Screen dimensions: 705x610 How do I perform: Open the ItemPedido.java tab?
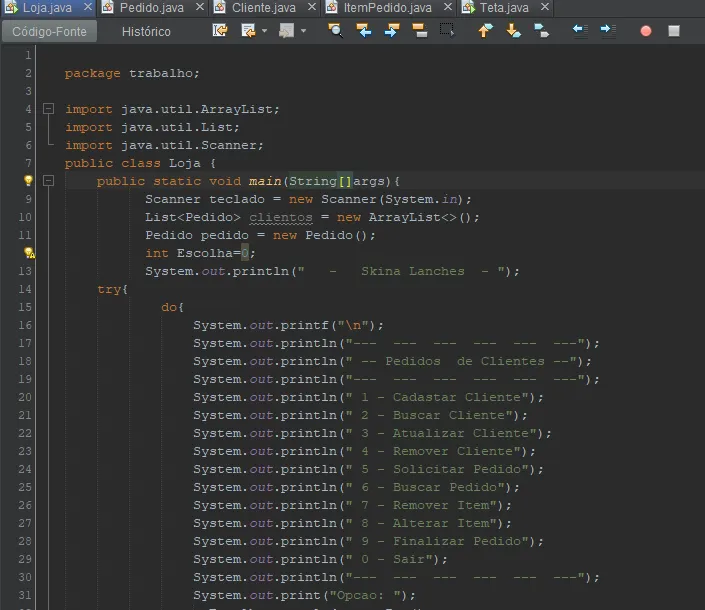[x=387, y=8]
